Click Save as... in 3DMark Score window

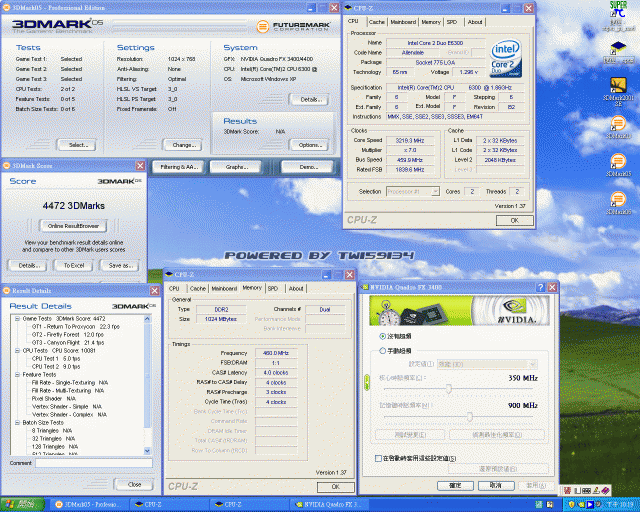[x=119, y=265]
